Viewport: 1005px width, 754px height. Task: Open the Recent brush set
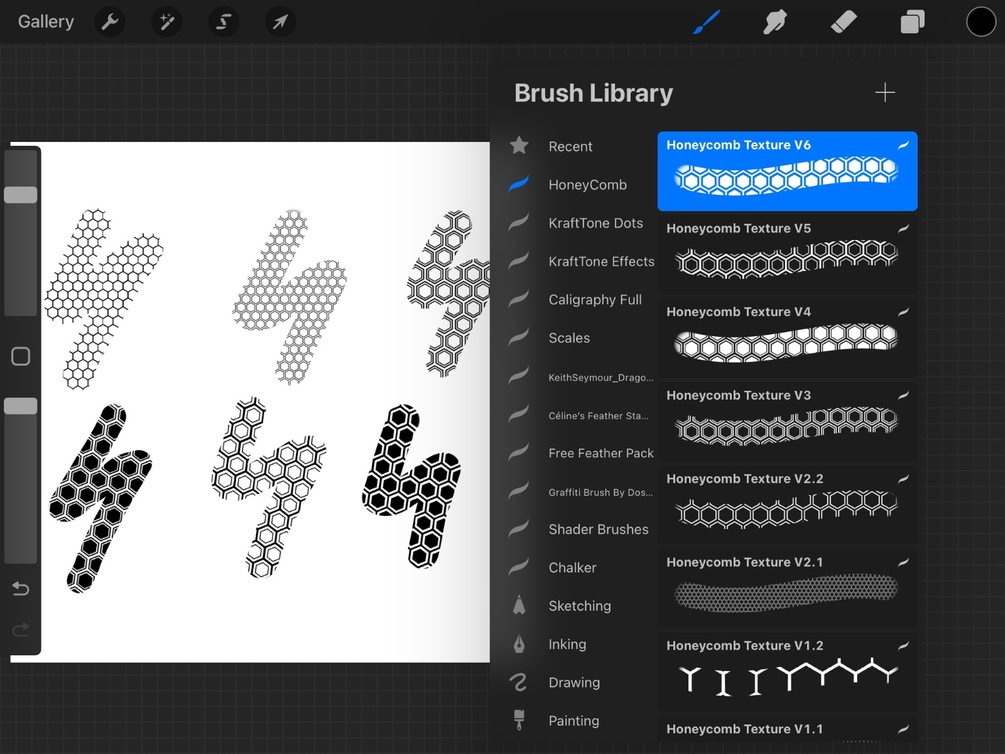570,146
